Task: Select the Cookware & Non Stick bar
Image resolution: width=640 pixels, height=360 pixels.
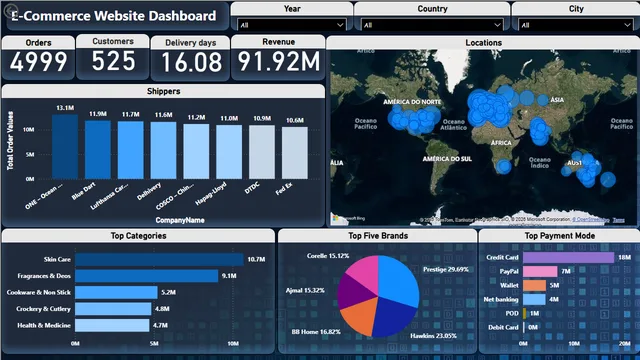Action: [x=116, y=292]
